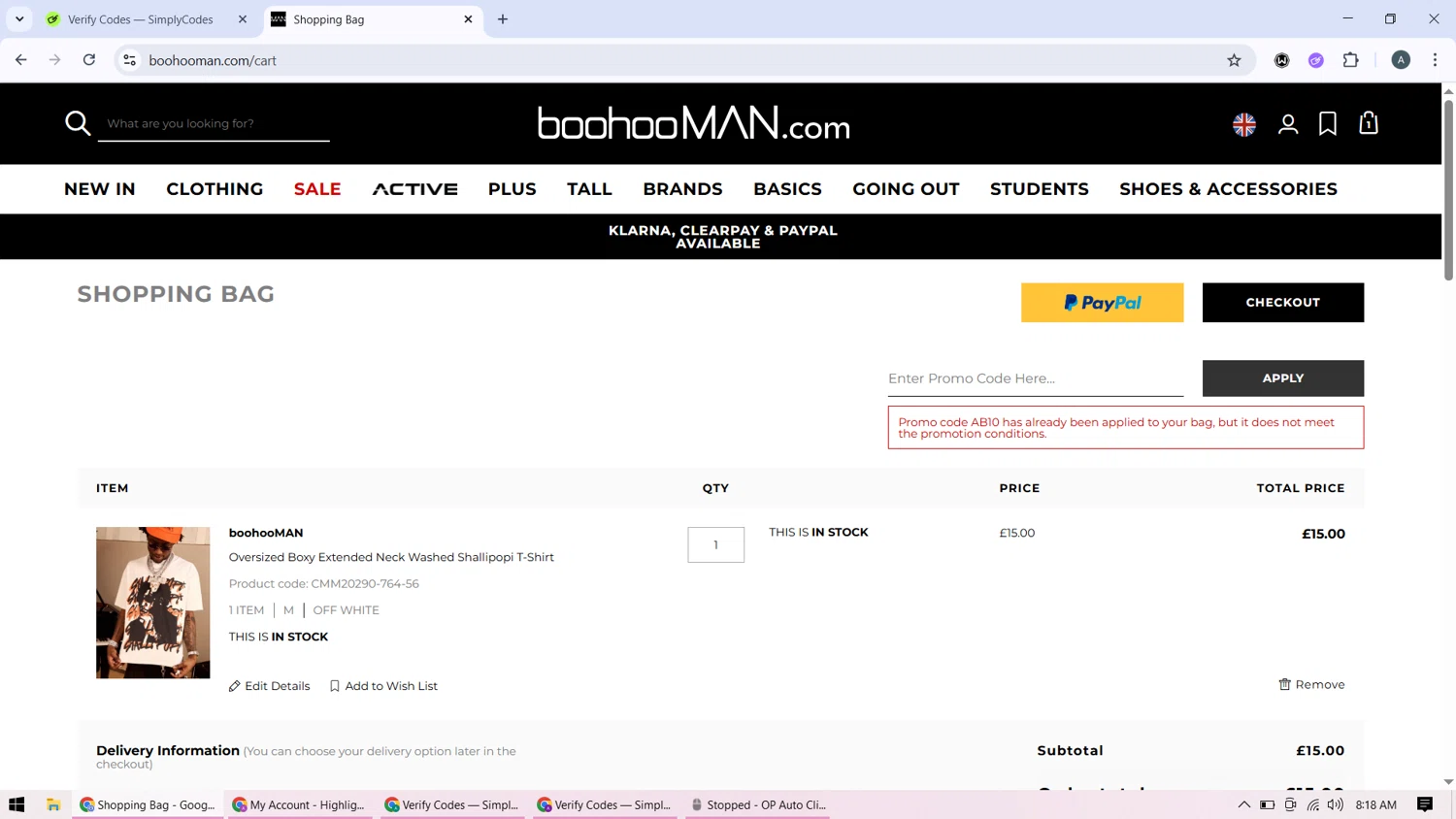Open the Wi-Fi network tray icon
This screenshot has width=1456, height=819.
pos(1313,804)
